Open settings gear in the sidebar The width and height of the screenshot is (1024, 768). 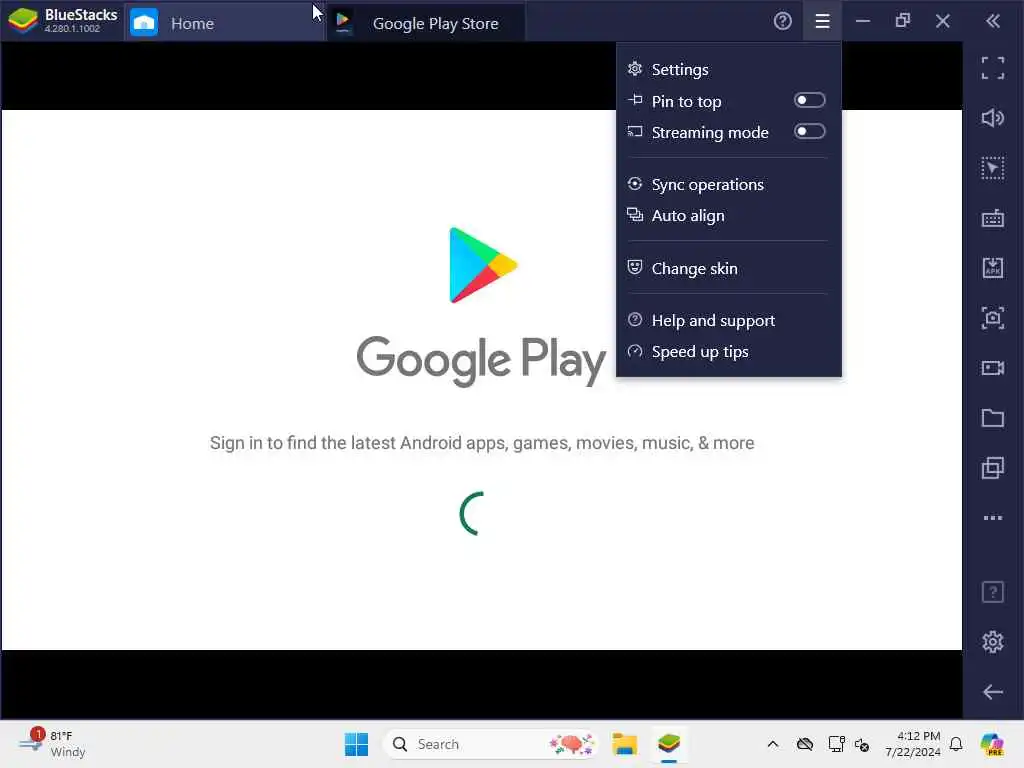[x=993, y=642]
